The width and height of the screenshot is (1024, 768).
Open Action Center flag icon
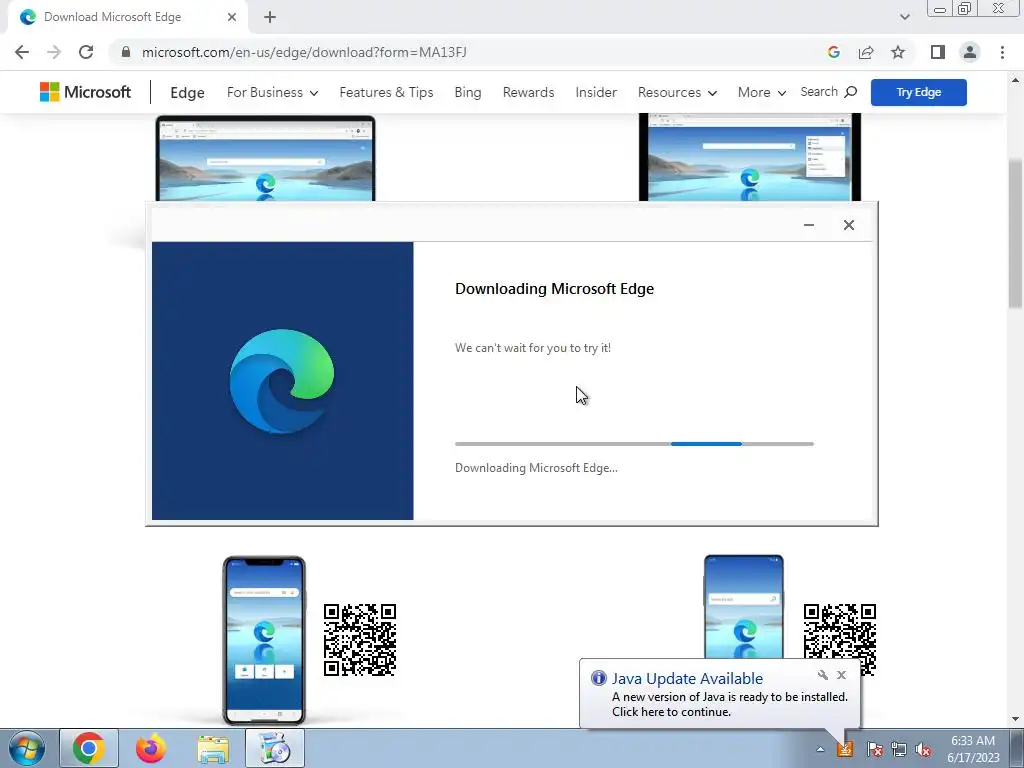(x=874, y=750)
